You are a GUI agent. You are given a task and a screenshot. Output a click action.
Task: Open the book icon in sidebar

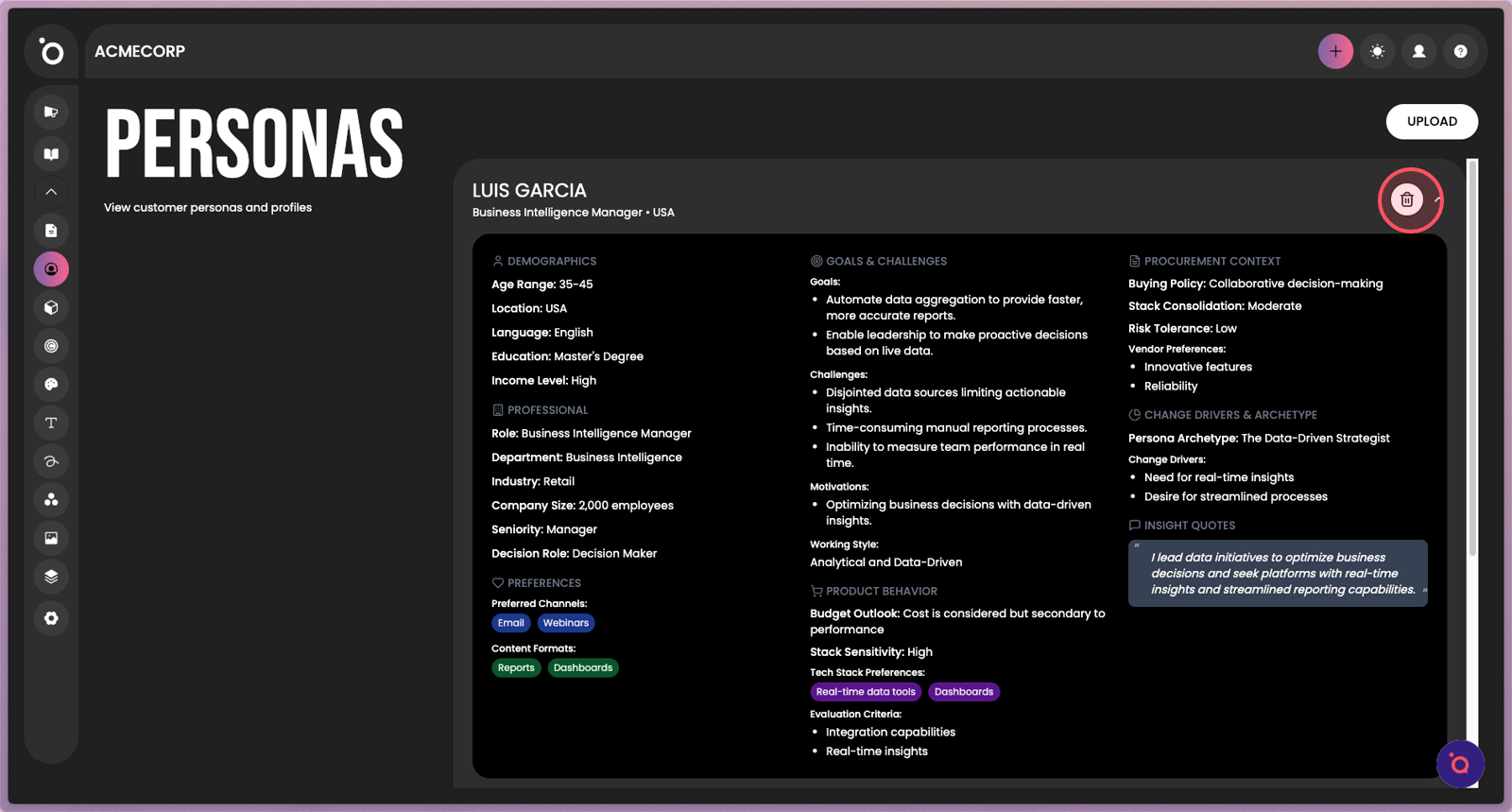[x=51, y=154]
